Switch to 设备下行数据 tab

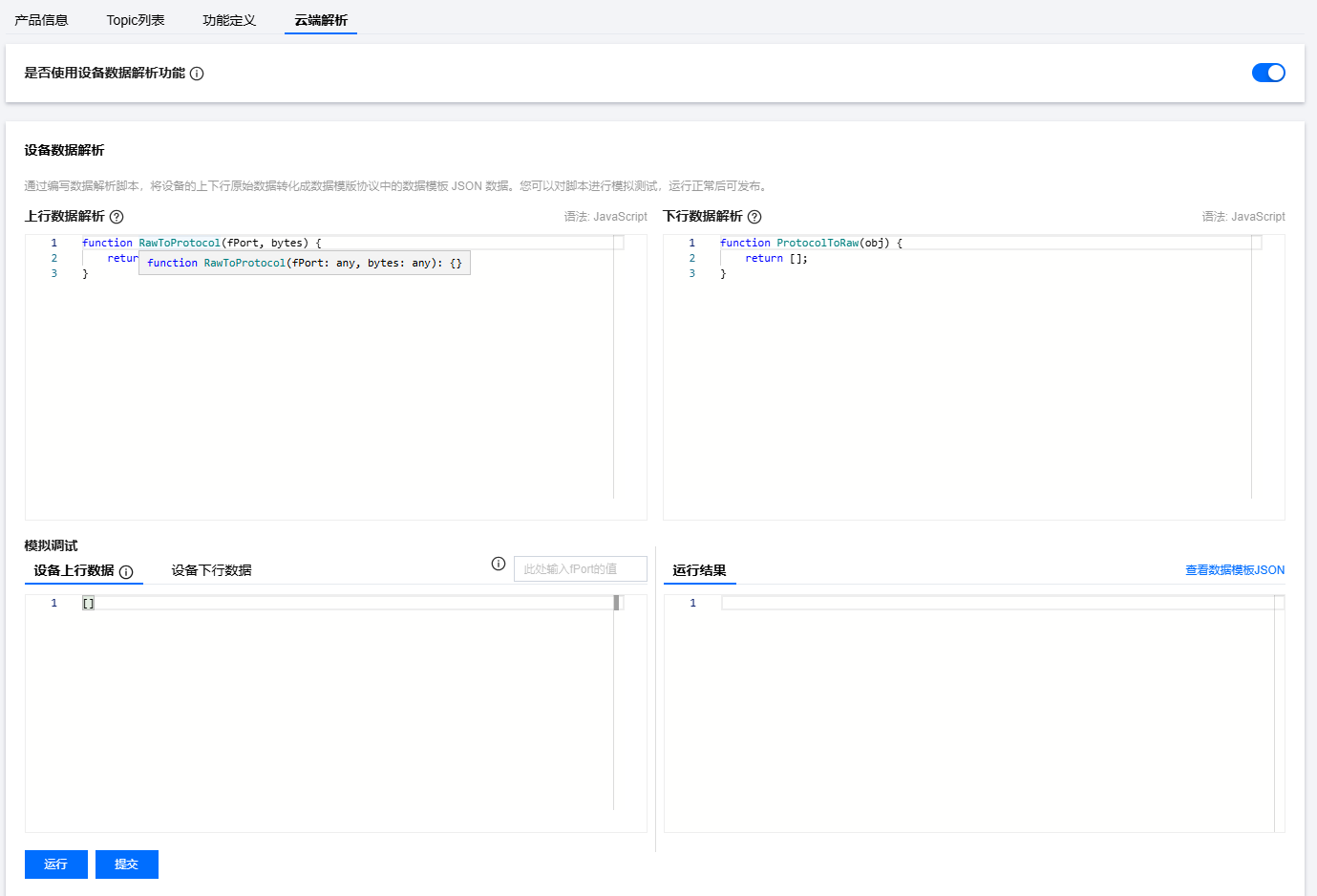coord(211,570)
